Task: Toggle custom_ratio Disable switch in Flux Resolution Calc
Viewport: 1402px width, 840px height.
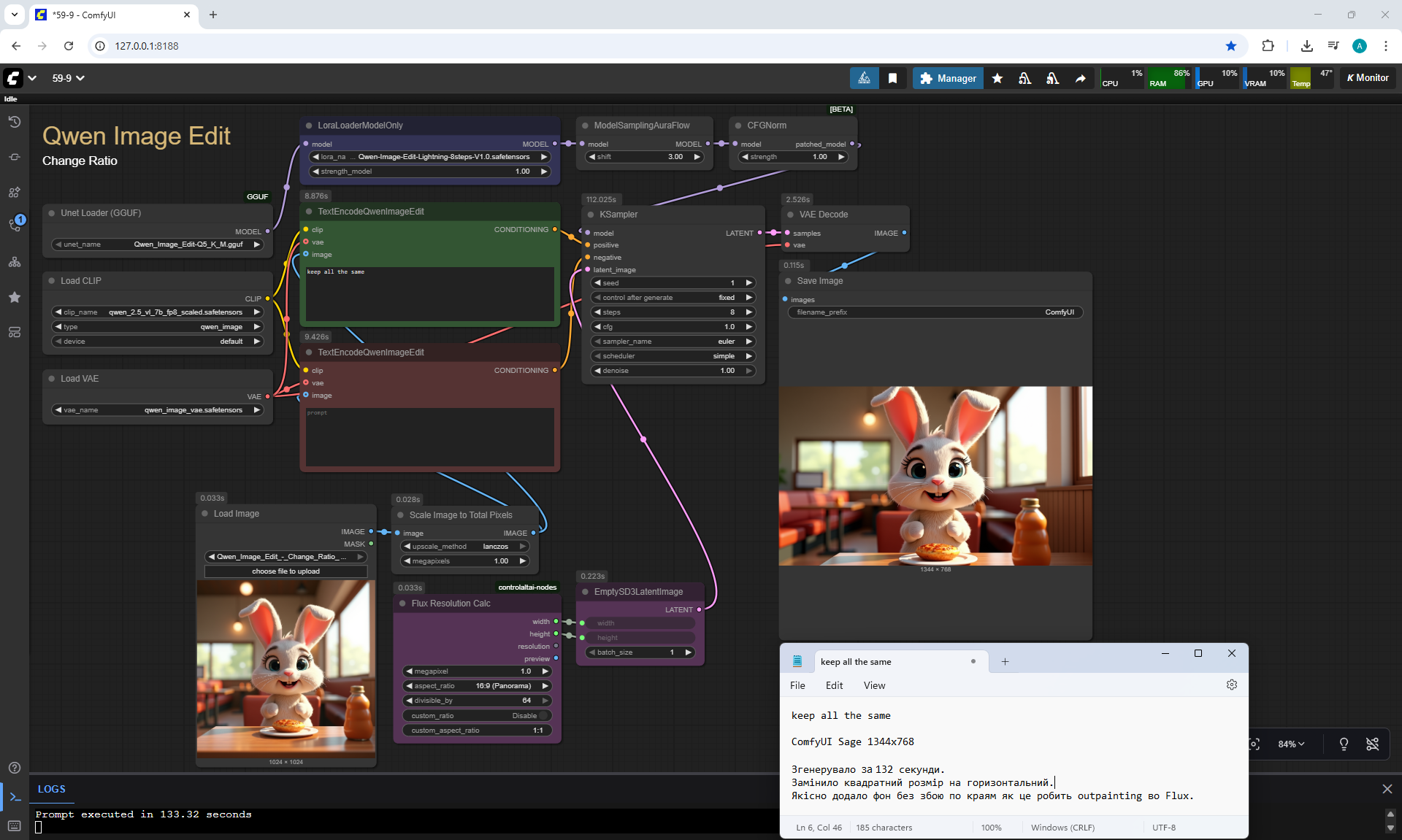Action: tap(477, 715)
